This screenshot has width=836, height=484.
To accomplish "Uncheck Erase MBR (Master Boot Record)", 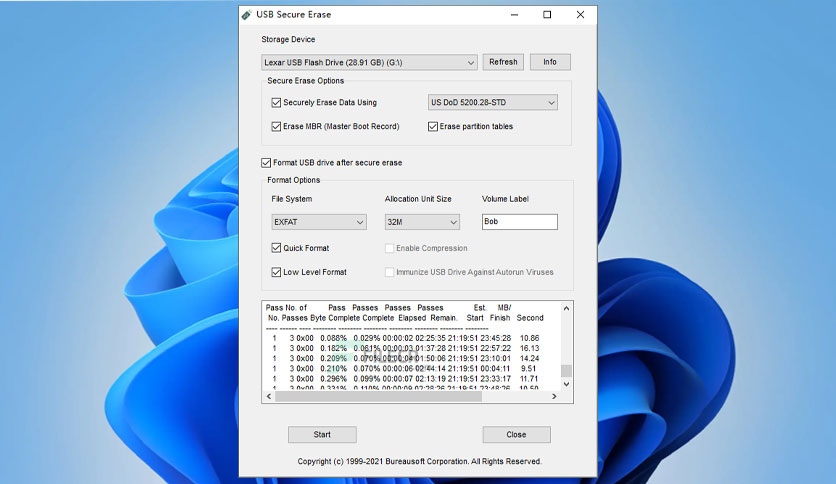I will (277, 127).
